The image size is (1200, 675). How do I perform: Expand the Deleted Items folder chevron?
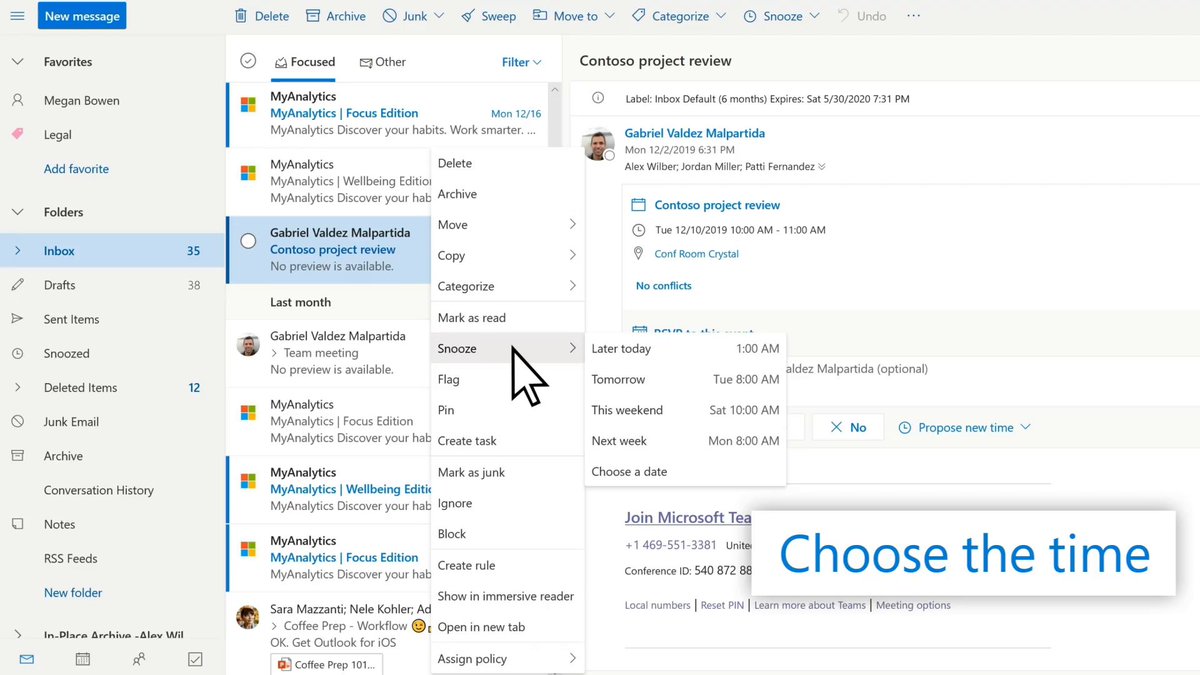(x=17, y=387)
